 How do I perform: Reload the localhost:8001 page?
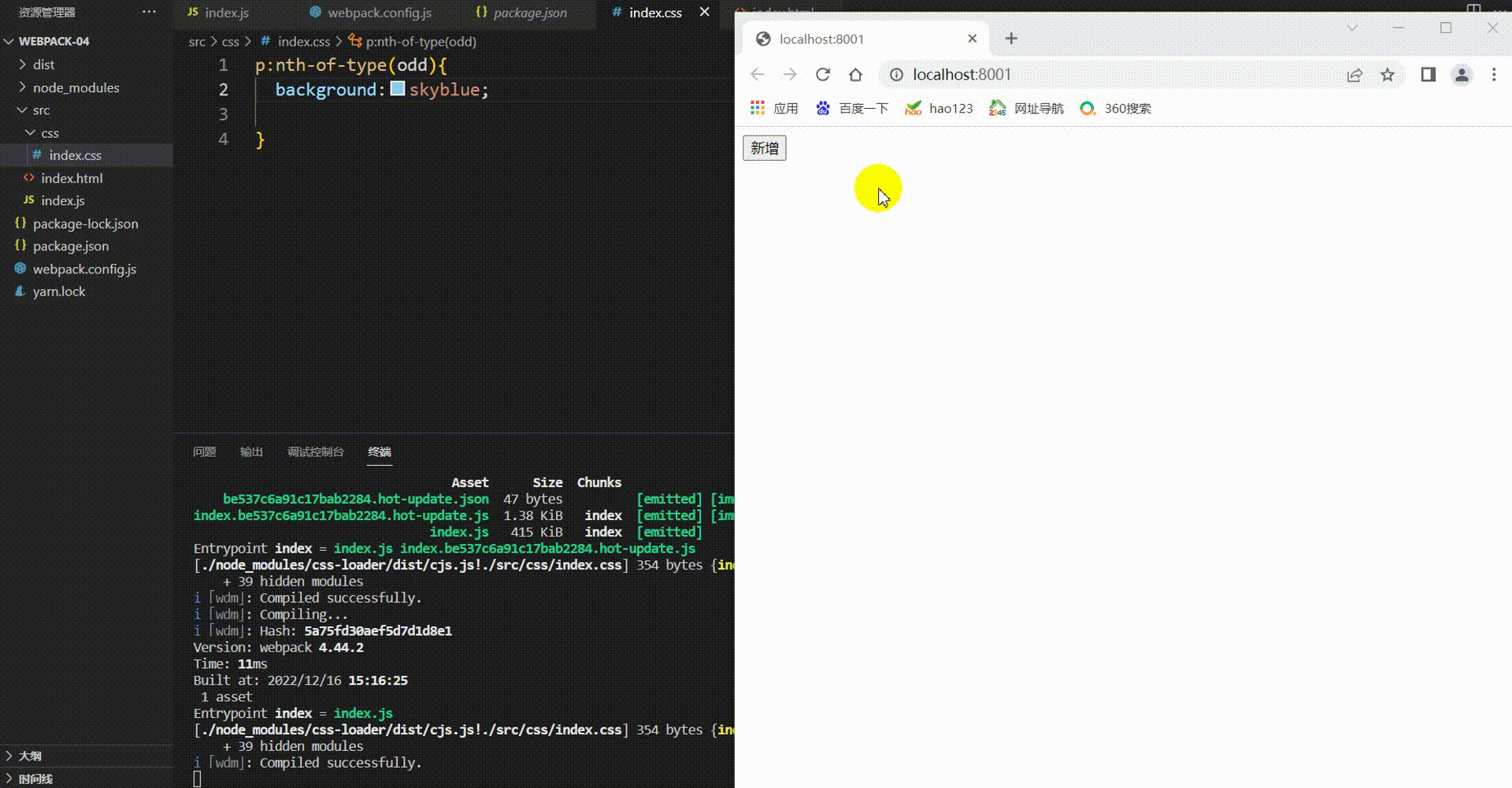point(823,74)
